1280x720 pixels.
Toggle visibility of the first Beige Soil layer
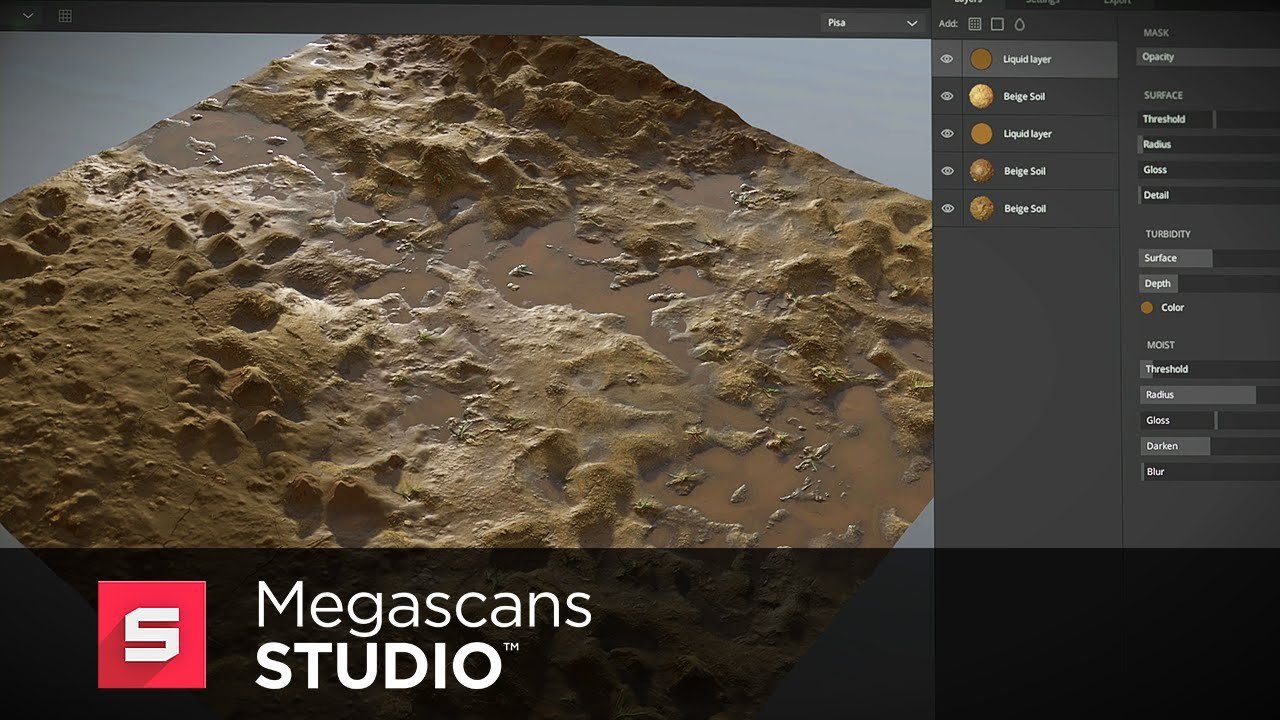click(x=947, y=97)
